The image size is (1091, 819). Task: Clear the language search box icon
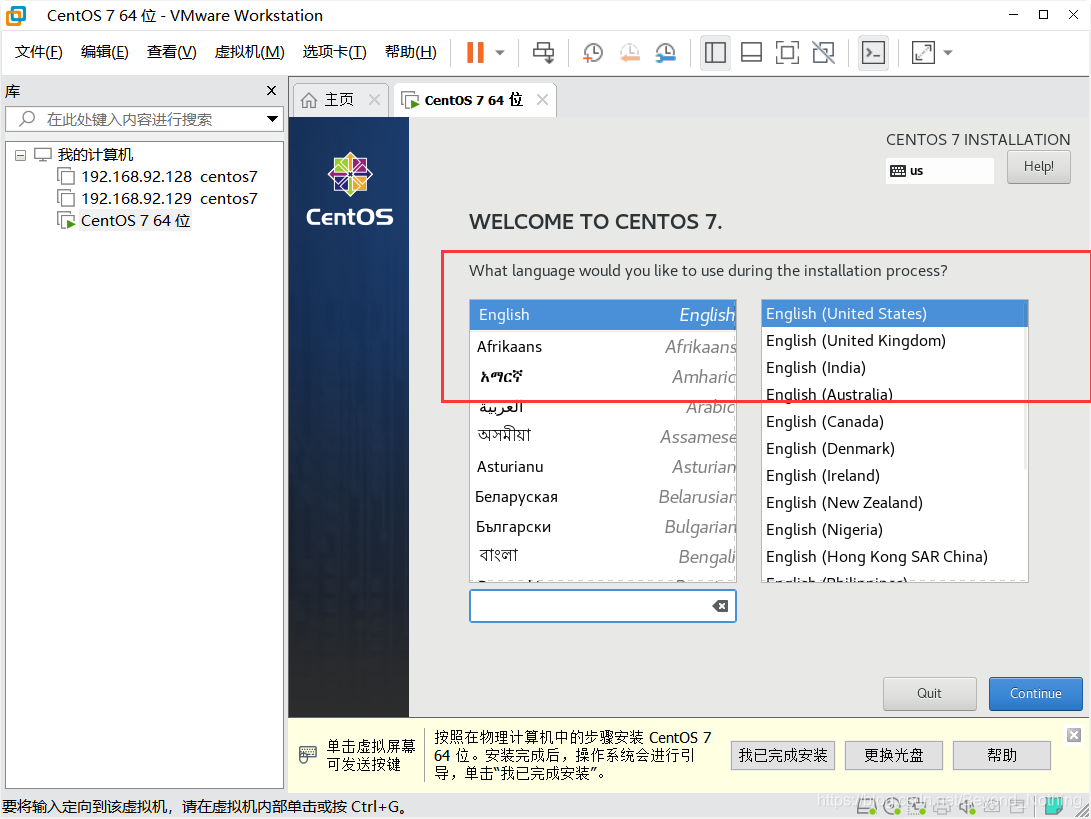tap(720, 606)
